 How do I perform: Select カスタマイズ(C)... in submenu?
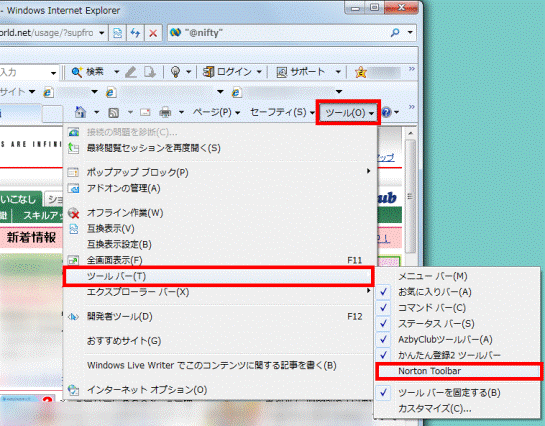457,409
